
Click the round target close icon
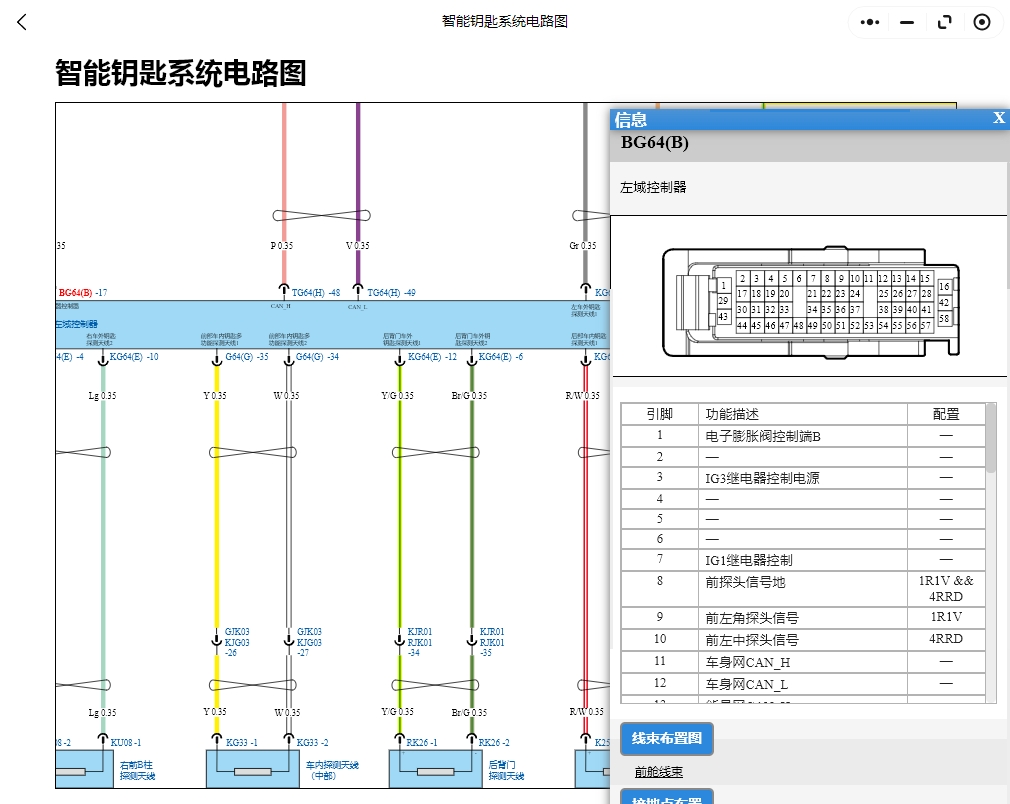[x=982, y=23]
